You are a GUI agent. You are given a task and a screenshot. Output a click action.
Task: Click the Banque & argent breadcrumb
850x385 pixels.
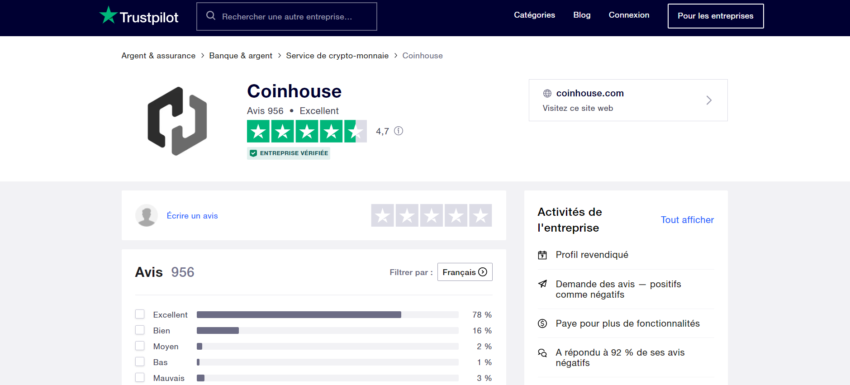tap(241, 56)
